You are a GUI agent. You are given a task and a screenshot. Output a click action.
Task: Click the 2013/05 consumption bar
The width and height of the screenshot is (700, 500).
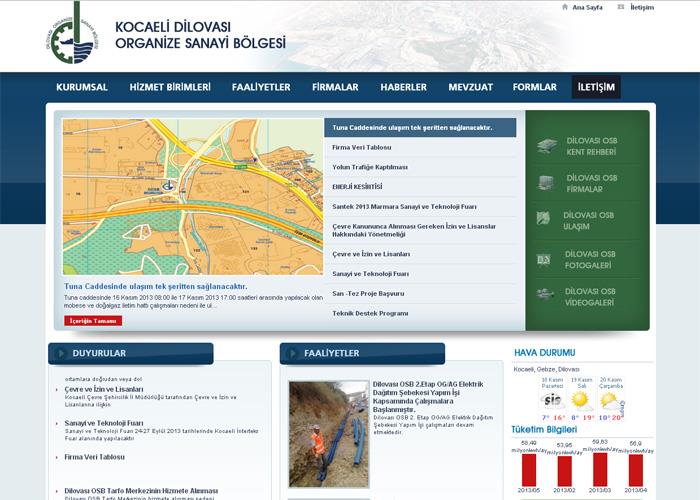click(529, 470)
